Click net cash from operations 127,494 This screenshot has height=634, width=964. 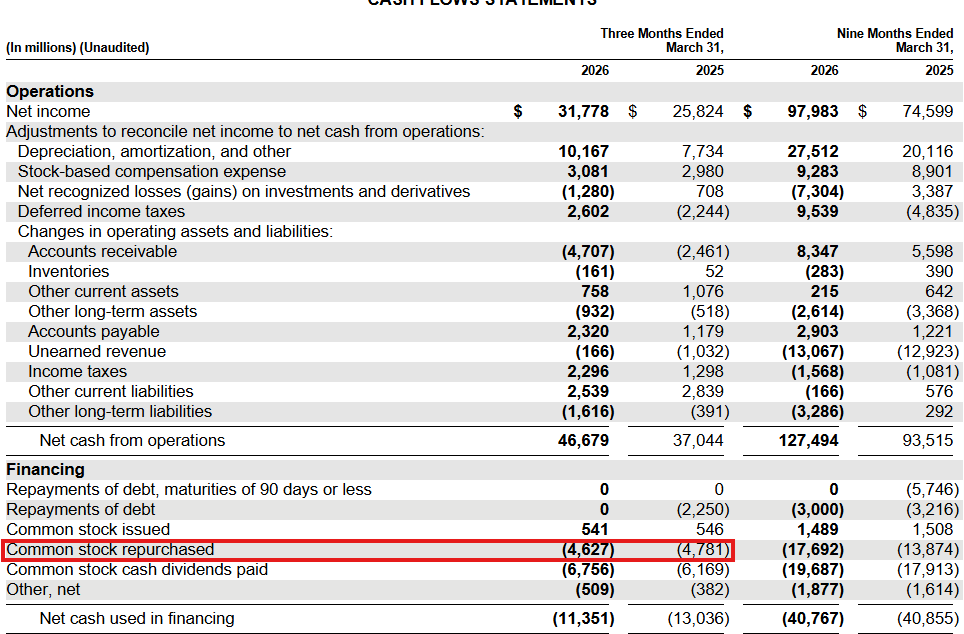[x=808, y=440]
